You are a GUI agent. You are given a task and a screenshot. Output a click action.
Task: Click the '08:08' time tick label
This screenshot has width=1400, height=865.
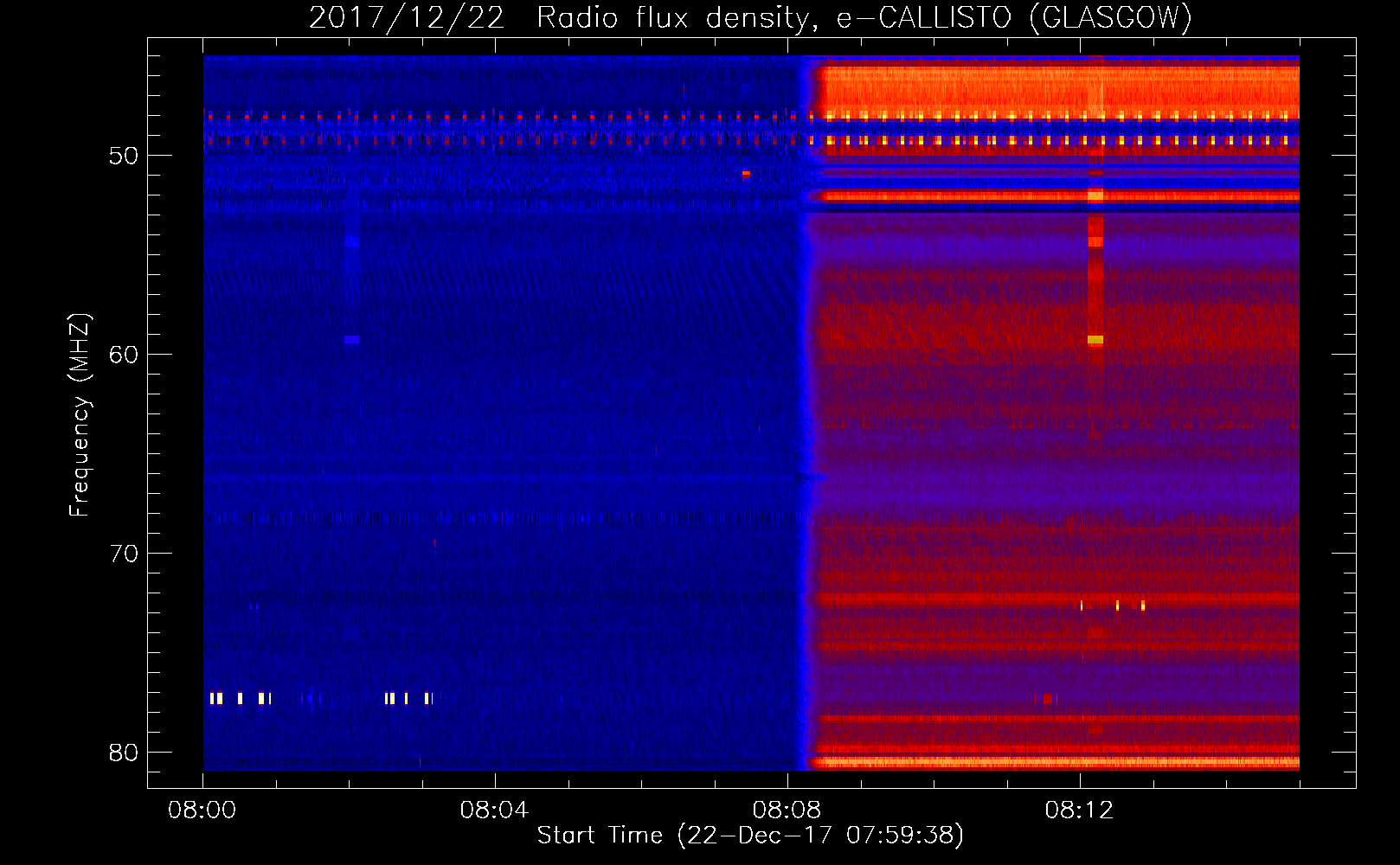click(787, 811)
